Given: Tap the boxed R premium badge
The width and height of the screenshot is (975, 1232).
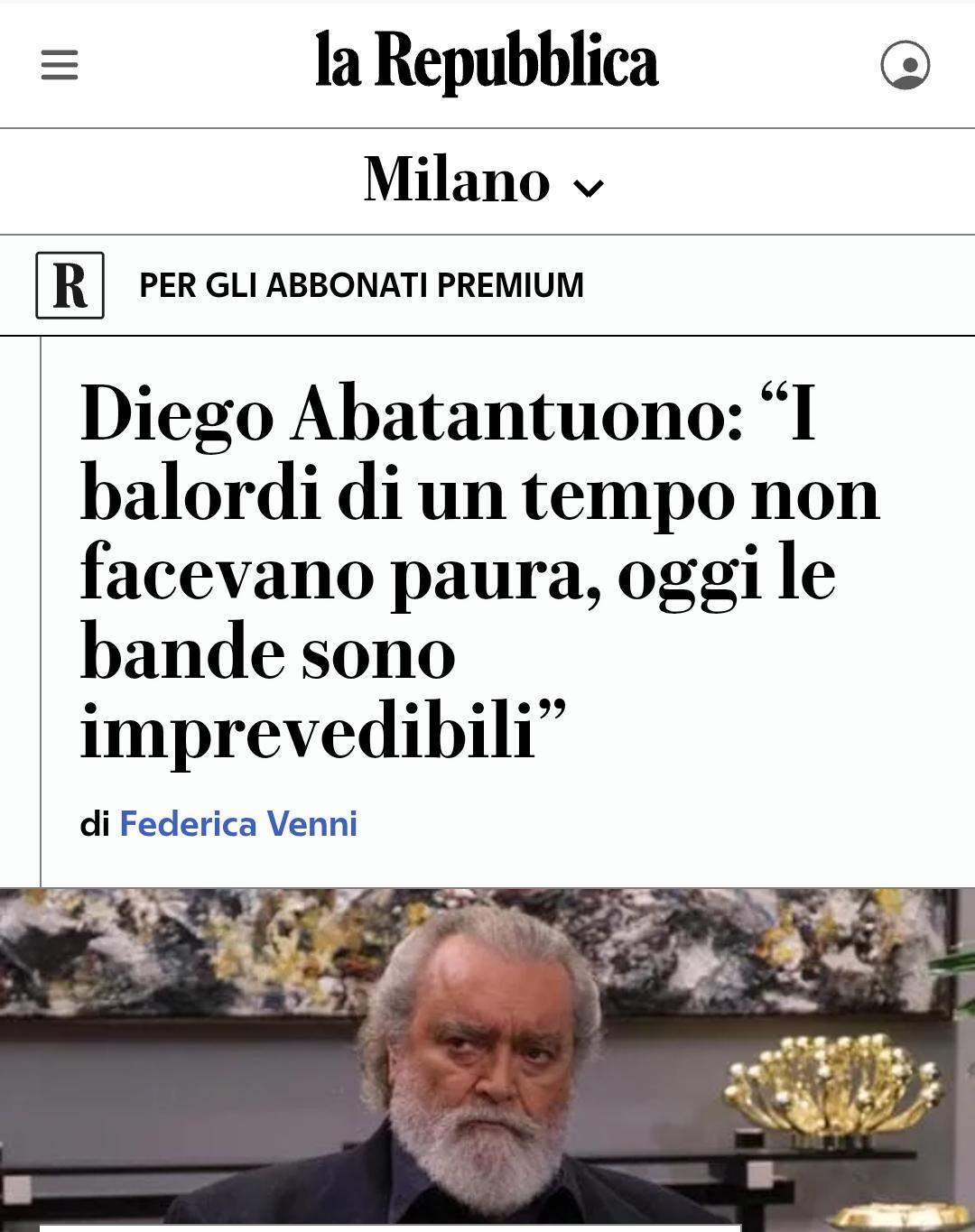Looking at the screenshot, I should click(x=70, y=285).
